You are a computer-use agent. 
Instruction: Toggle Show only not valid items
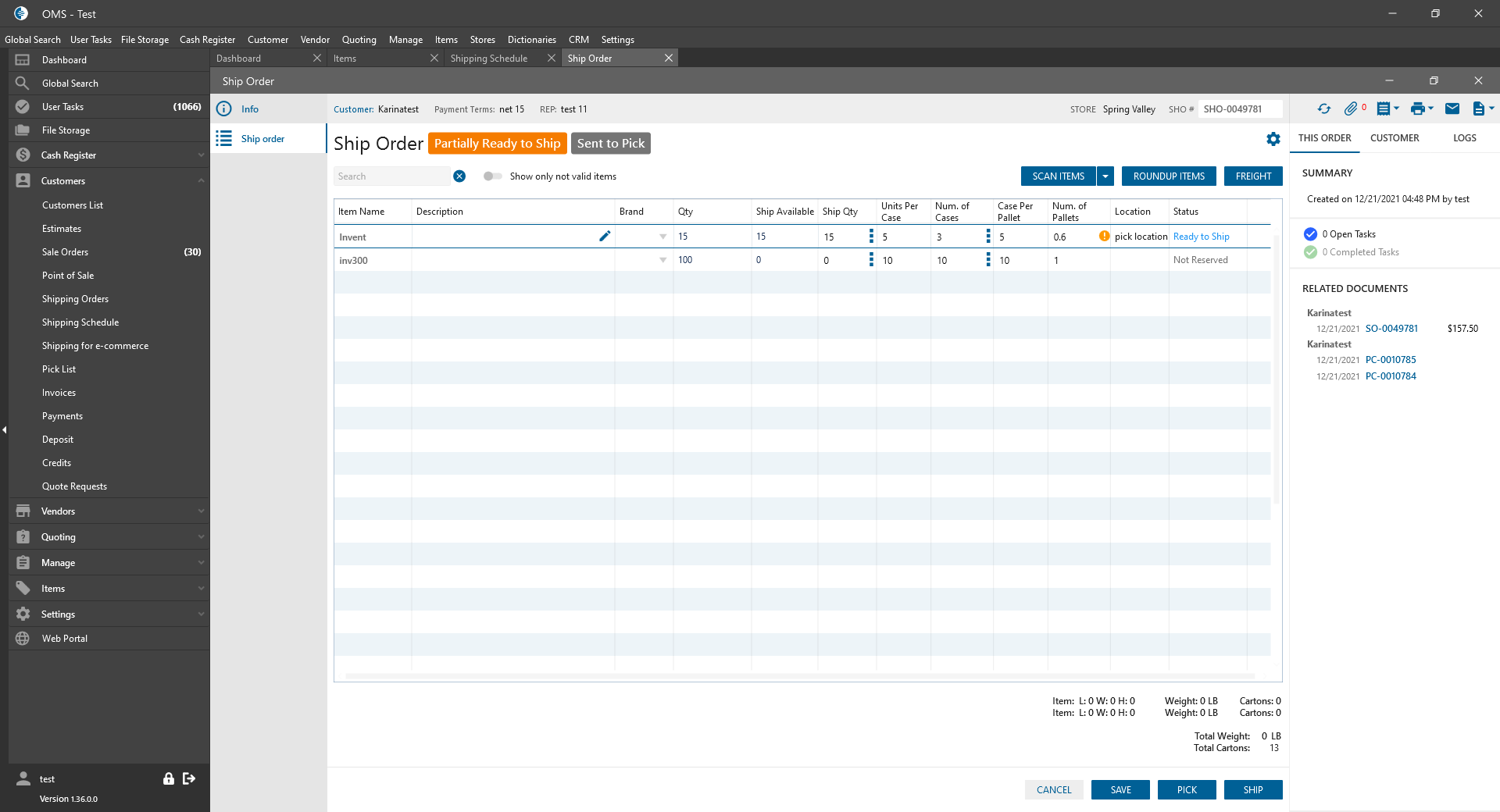492,176
